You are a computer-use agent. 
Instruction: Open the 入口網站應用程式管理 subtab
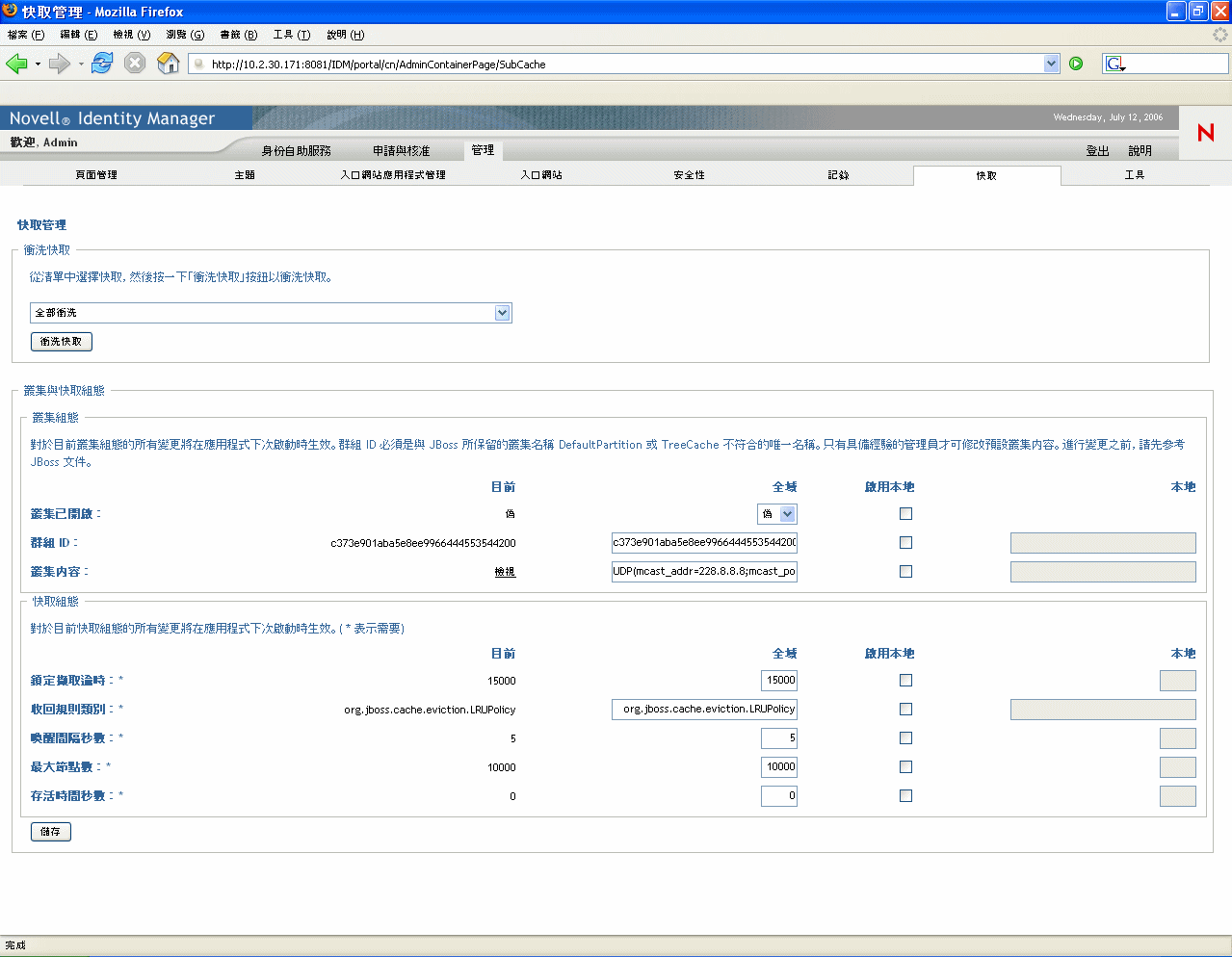(393, 175)
